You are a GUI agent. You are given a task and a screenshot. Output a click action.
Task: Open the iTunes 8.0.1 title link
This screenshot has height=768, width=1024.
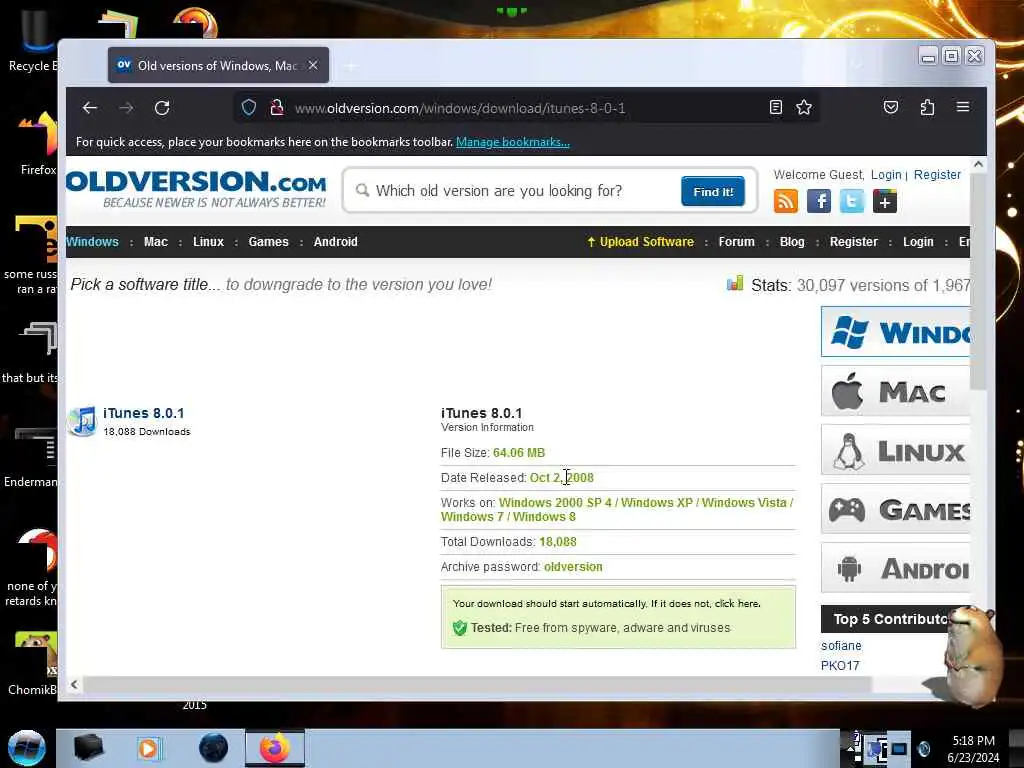pos(144,413)
